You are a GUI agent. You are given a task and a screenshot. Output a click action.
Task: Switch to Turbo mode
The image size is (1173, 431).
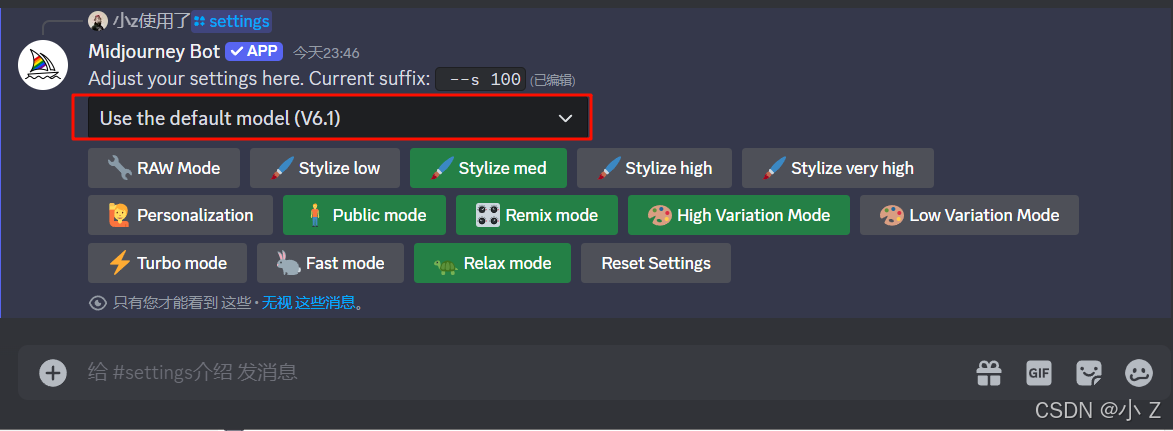[168, 263]
